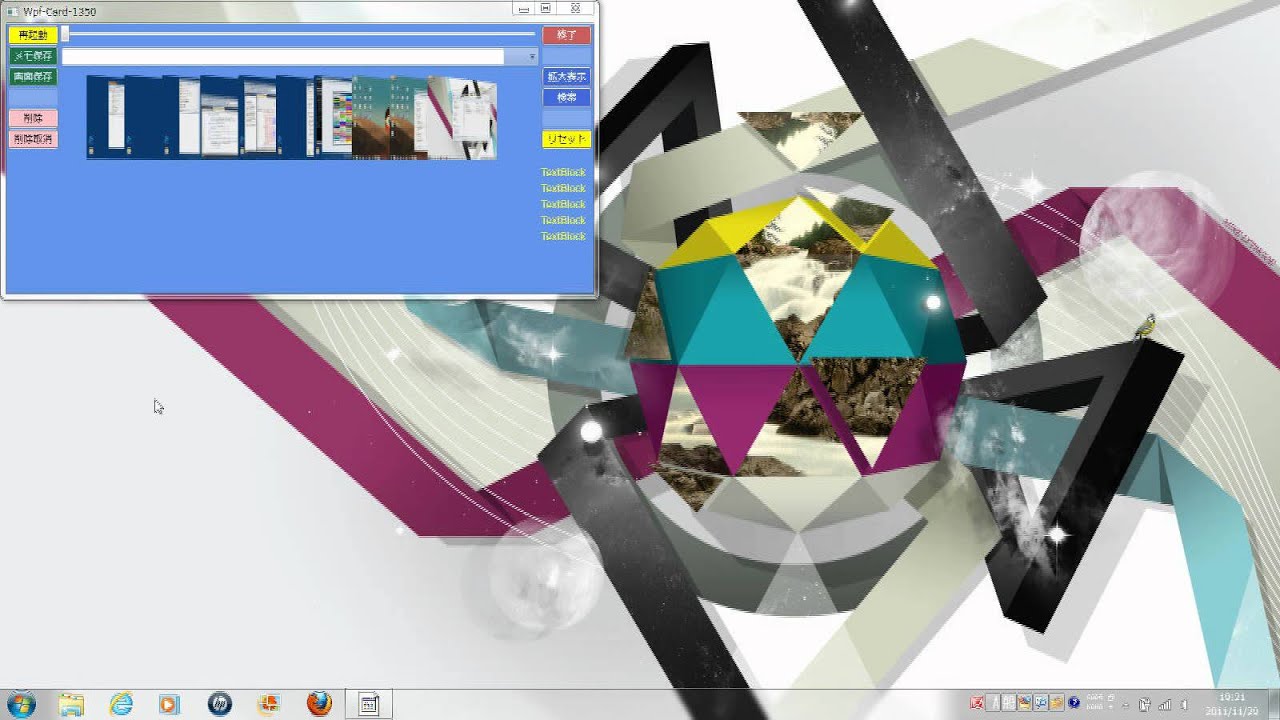Viewport: 1280px width, 720px height.
Task: Click the blue round help tray icon
Action: [1074, 703]
